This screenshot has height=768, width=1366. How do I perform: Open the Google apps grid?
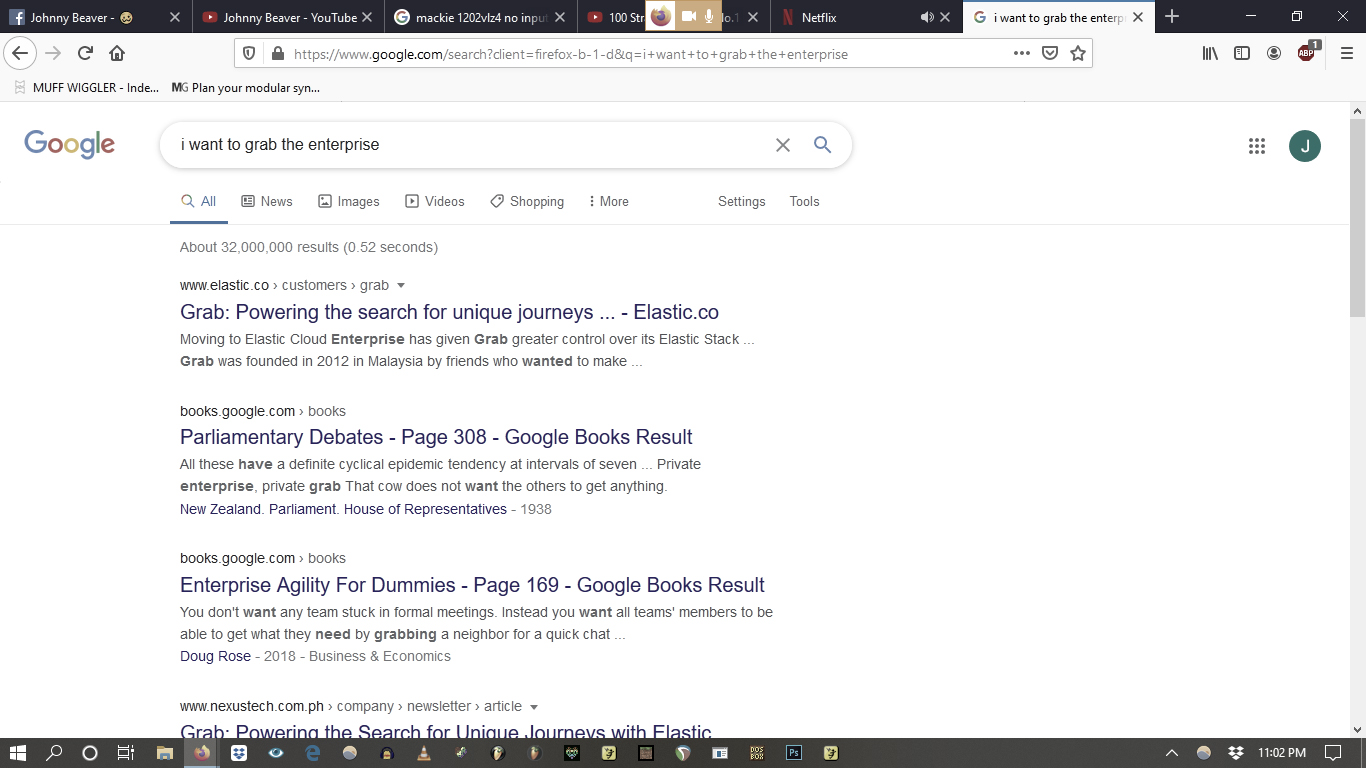1257,146
